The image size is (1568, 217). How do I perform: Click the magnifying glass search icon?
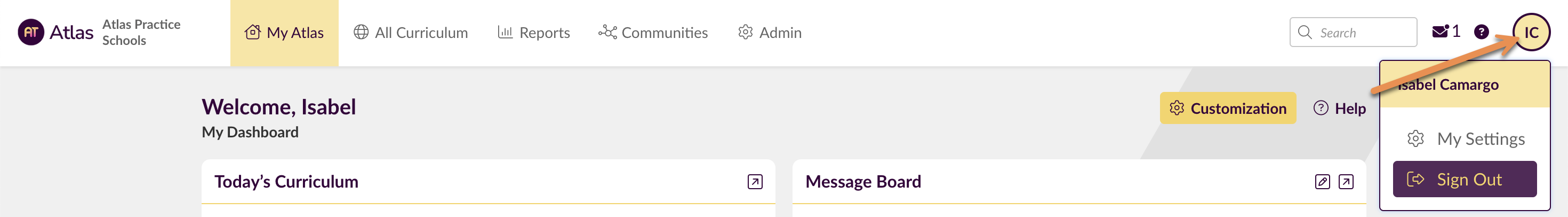pos(1305,32)
